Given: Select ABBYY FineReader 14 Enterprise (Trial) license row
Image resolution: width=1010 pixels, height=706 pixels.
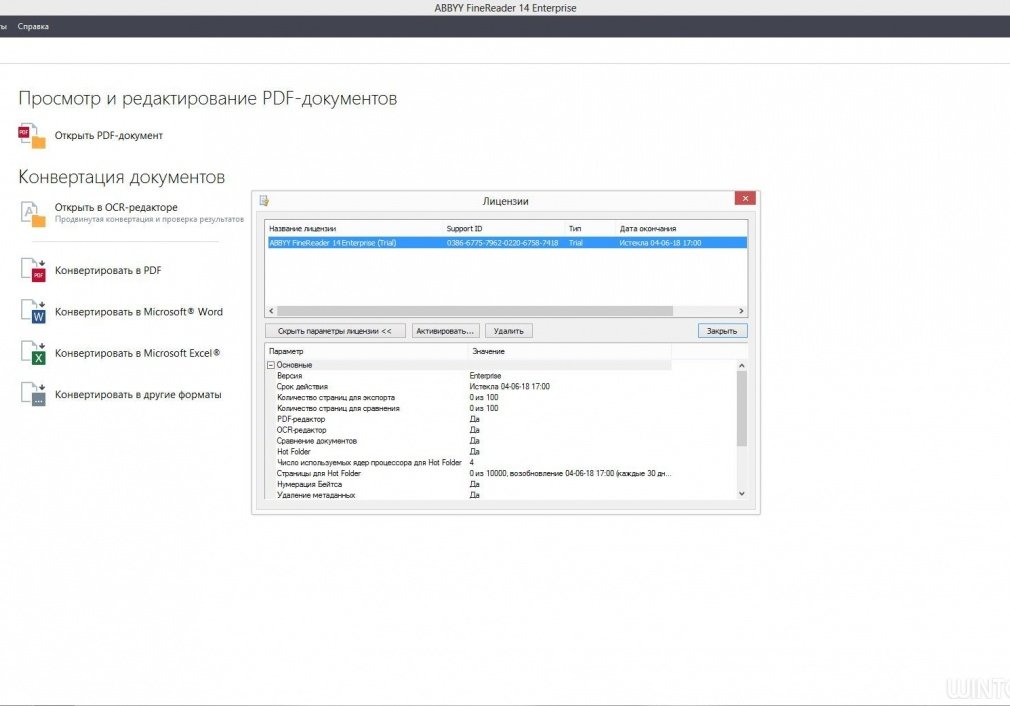Looking at the screenshot, I should [506, 243].
